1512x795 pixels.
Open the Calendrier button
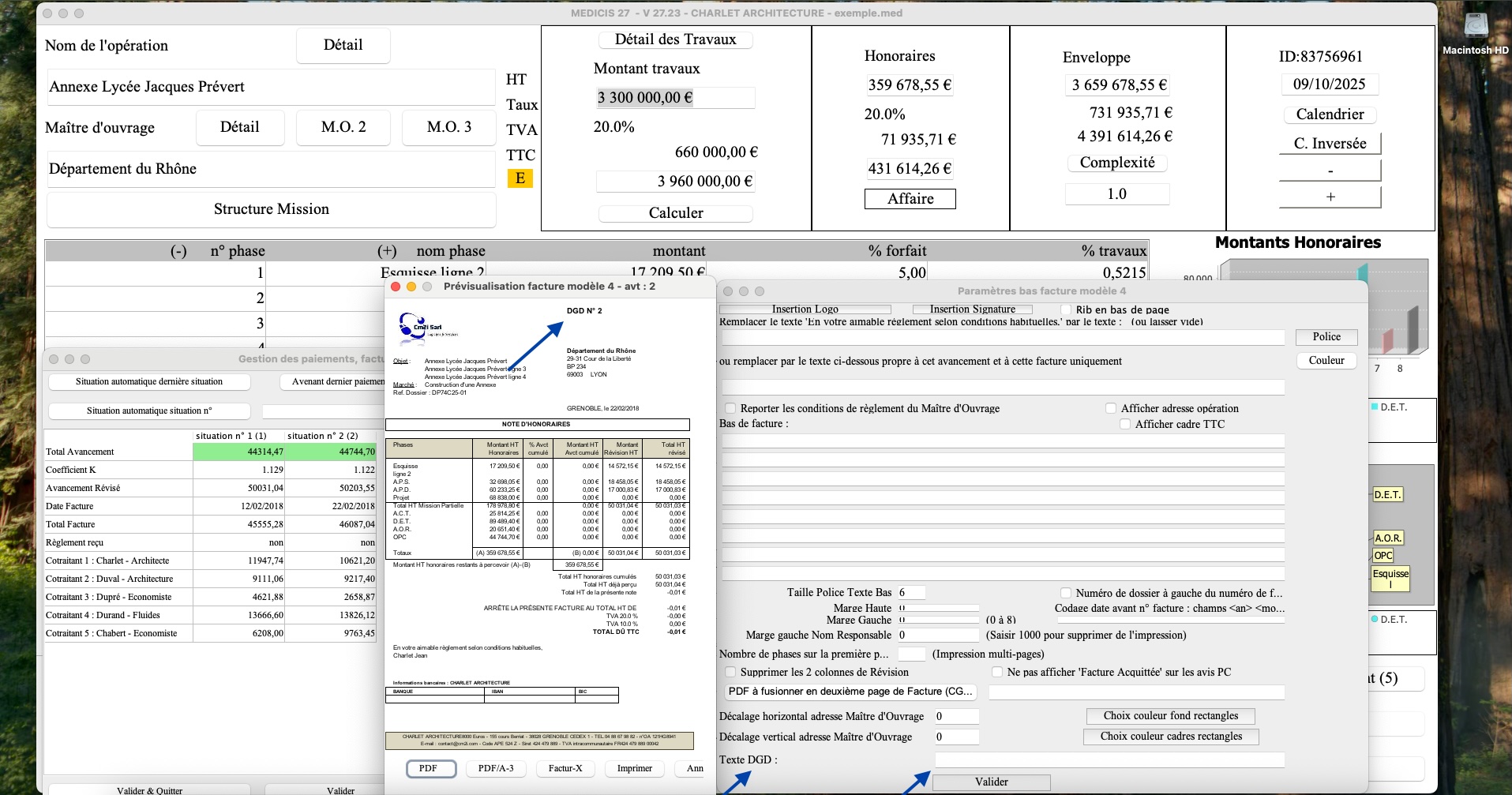[1330, 114]
